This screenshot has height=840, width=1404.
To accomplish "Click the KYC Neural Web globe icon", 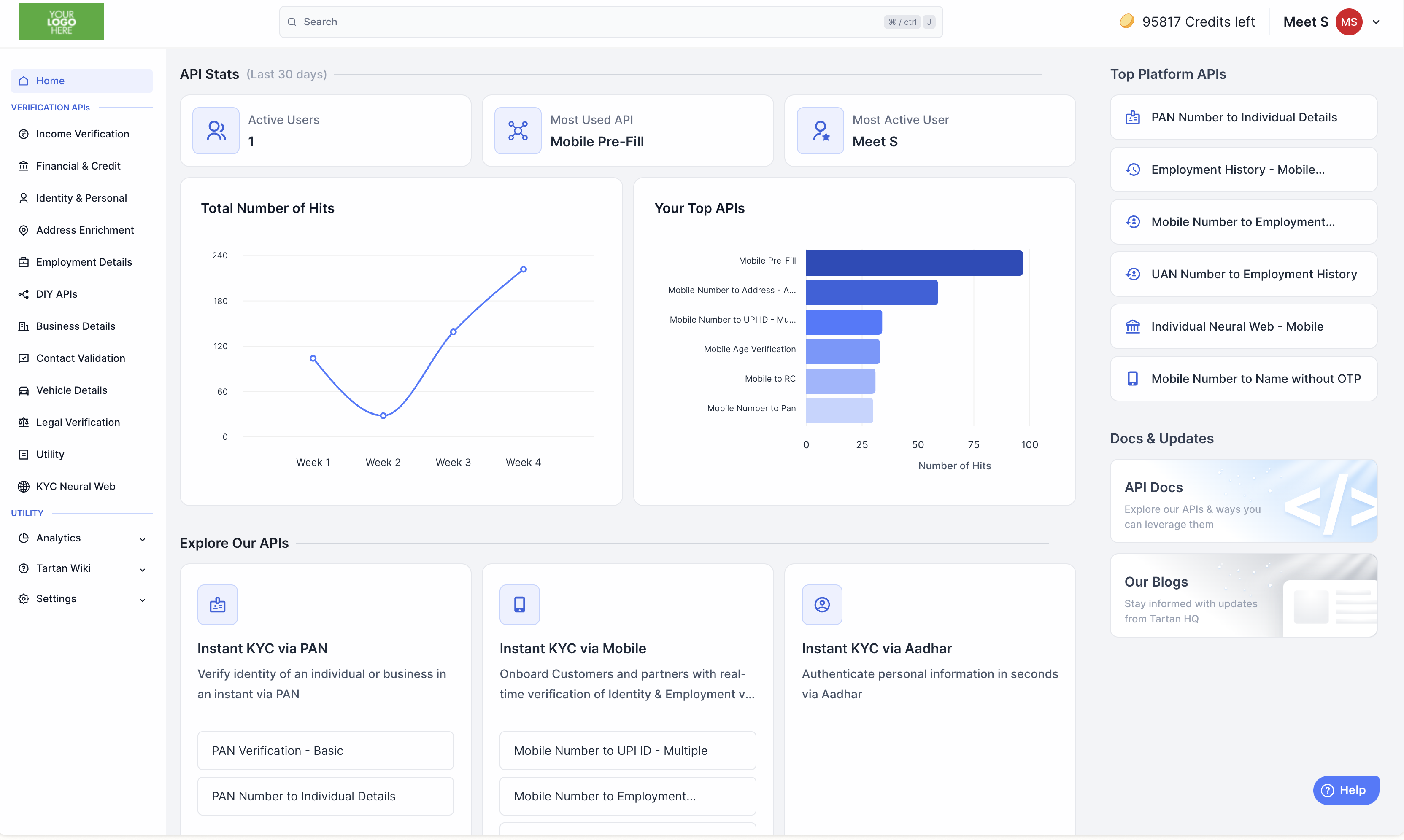I will click(23, 486).
